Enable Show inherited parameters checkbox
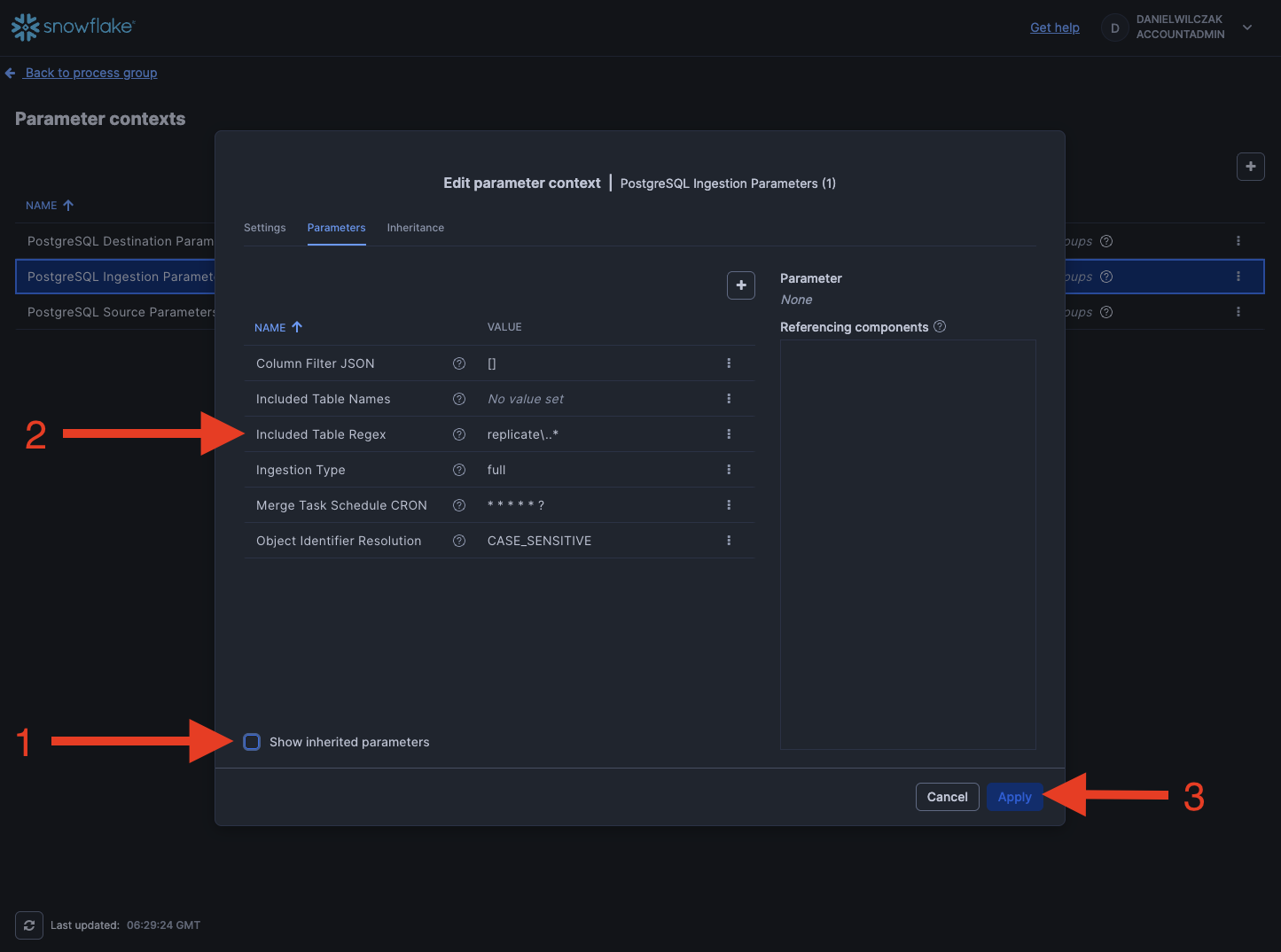Viewport: 1281px width, 952px height. point(253,742)
